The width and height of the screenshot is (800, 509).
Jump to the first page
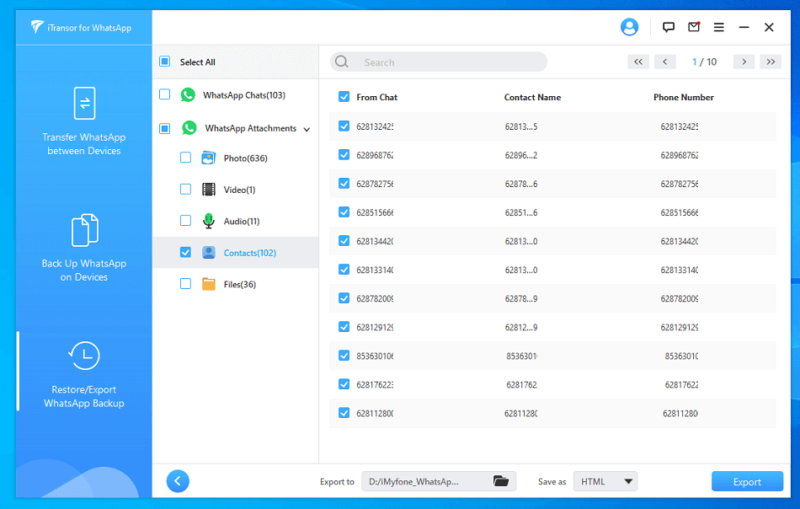(638, 62)
